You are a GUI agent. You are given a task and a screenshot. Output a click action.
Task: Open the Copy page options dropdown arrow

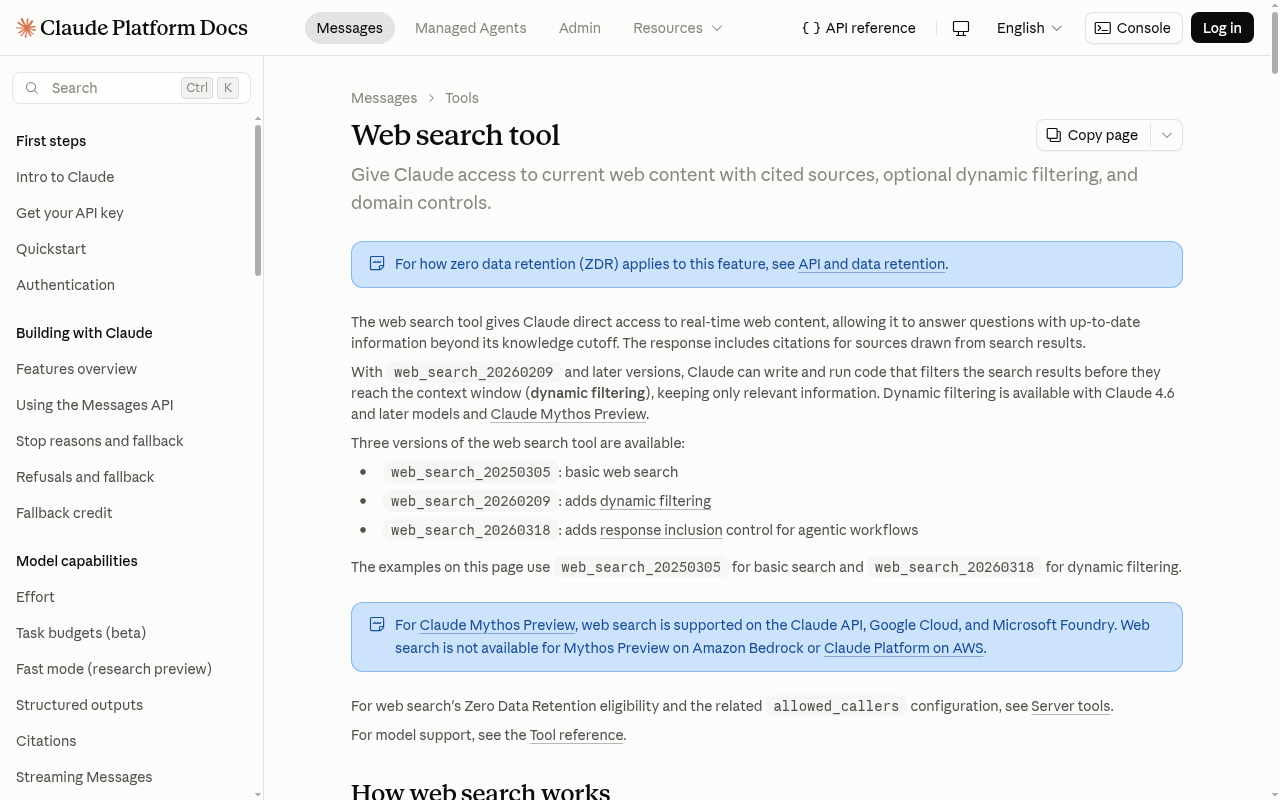pyautogui.click(x=1167, y=135)
